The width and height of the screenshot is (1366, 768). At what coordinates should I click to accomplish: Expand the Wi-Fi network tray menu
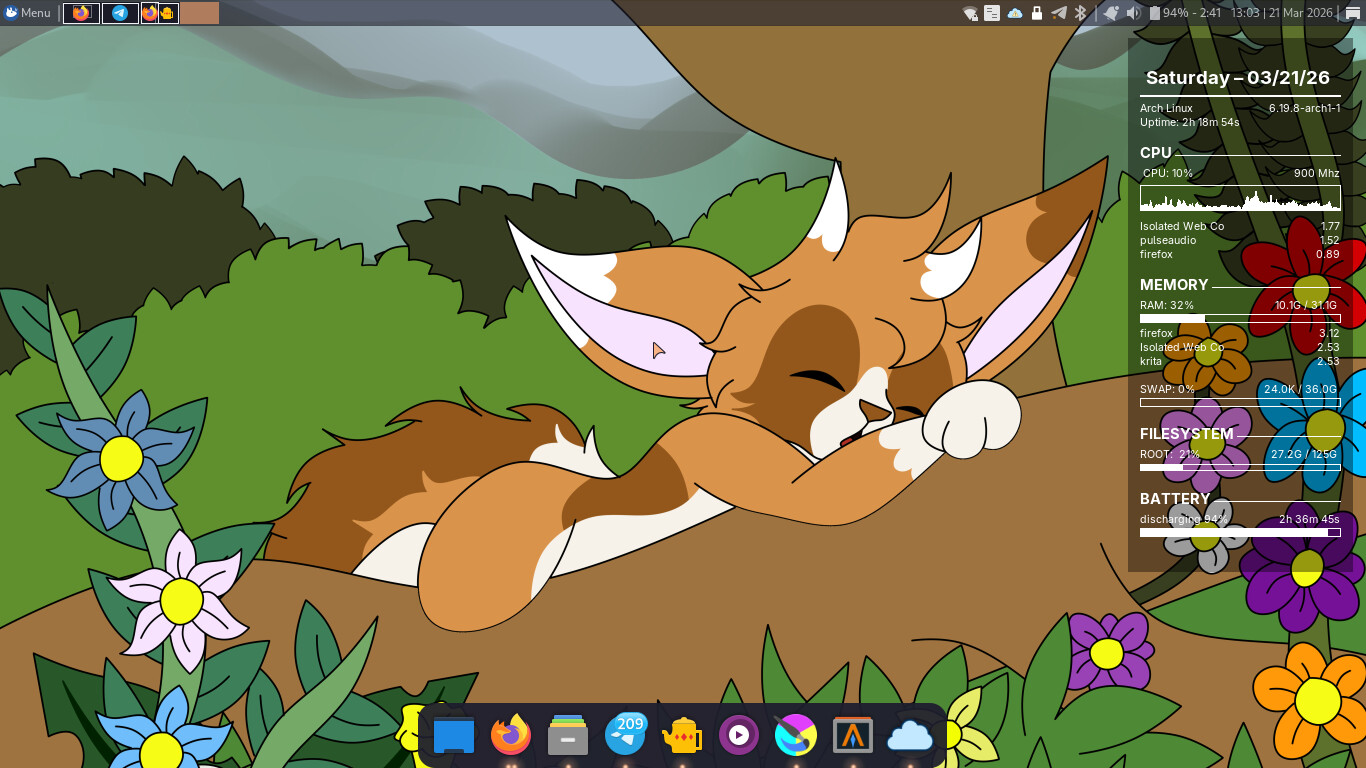(969, 13)
